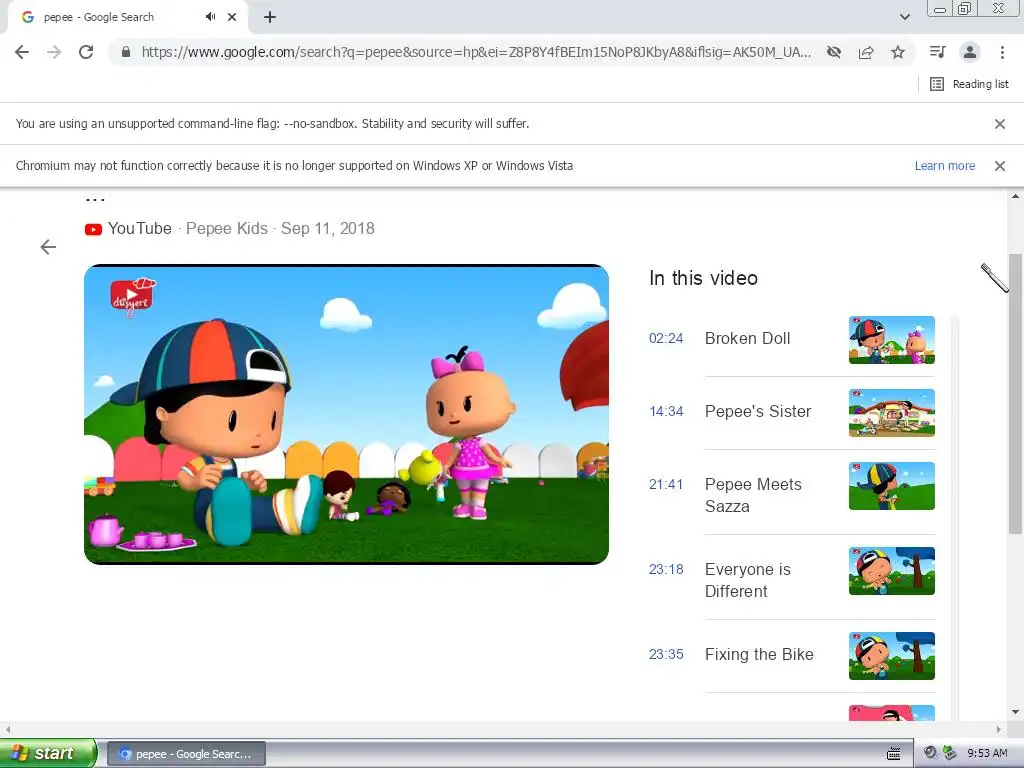
Task: Open Chromium three-dot menu
Action: tap(1002, 52)
